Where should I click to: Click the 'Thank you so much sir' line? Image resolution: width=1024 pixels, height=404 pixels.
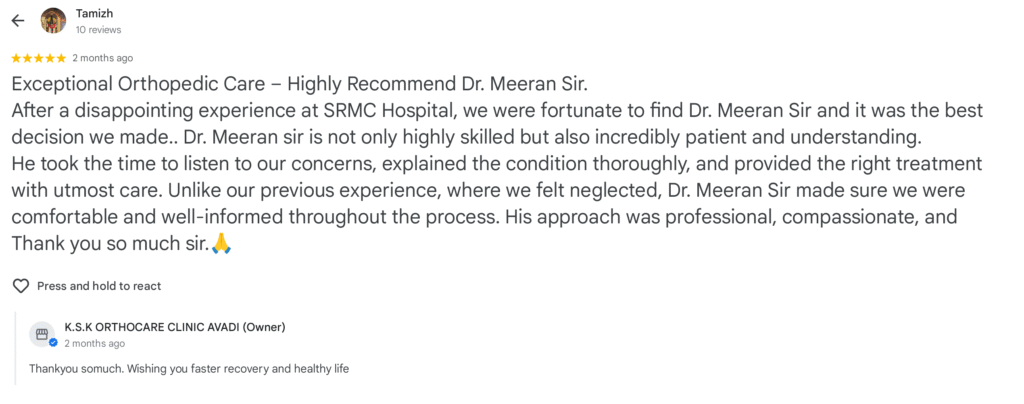110,245
